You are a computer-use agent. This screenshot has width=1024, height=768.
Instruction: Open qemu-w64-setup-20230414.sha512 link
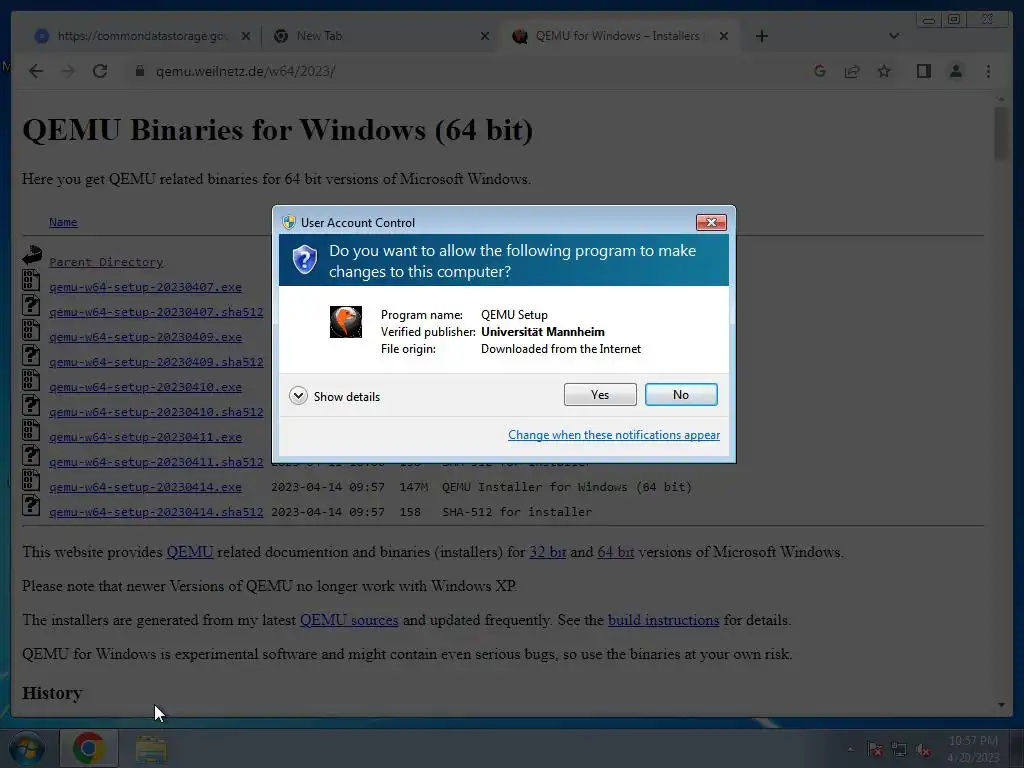pyautogui.click(x=156, y=512)
